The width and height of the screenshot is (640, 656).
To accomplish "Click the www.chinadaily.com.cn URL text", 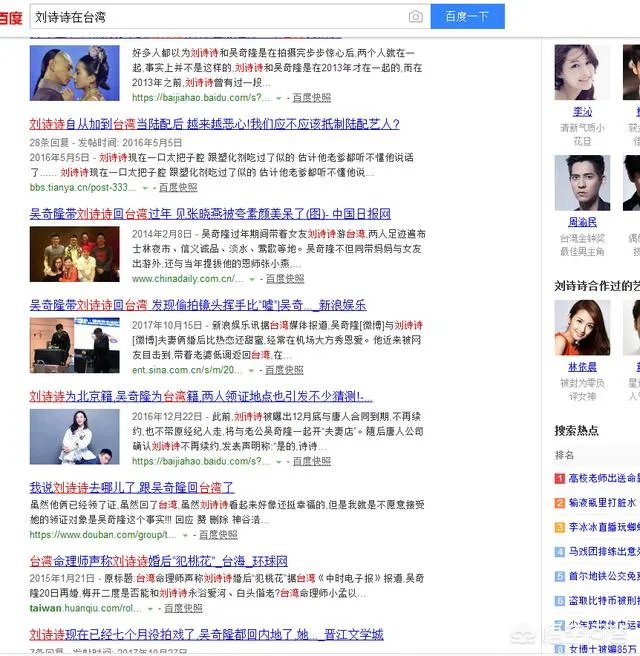I will tap(188, 279).
